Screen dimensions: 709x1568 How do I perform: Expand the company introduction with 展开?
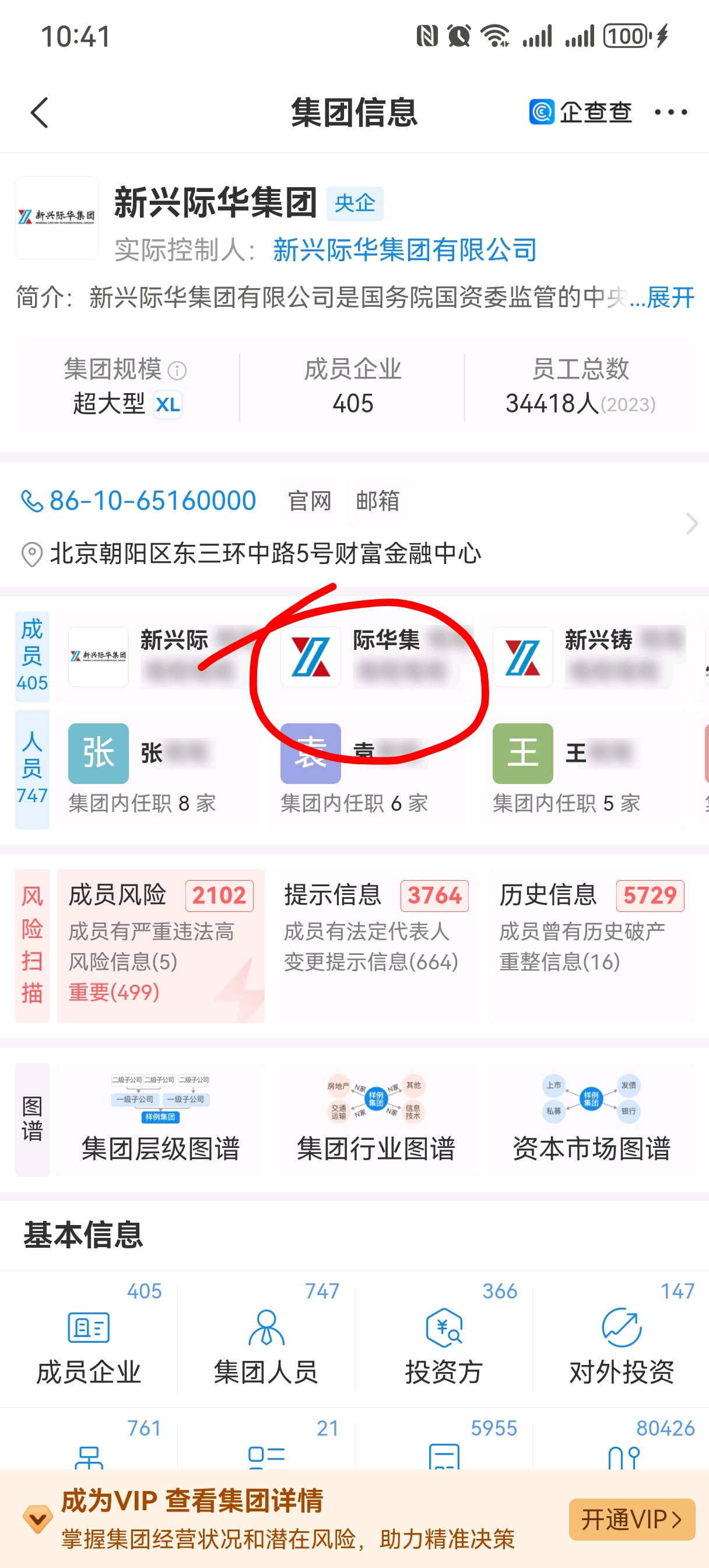pyautogui.click(x=670, y=297)
